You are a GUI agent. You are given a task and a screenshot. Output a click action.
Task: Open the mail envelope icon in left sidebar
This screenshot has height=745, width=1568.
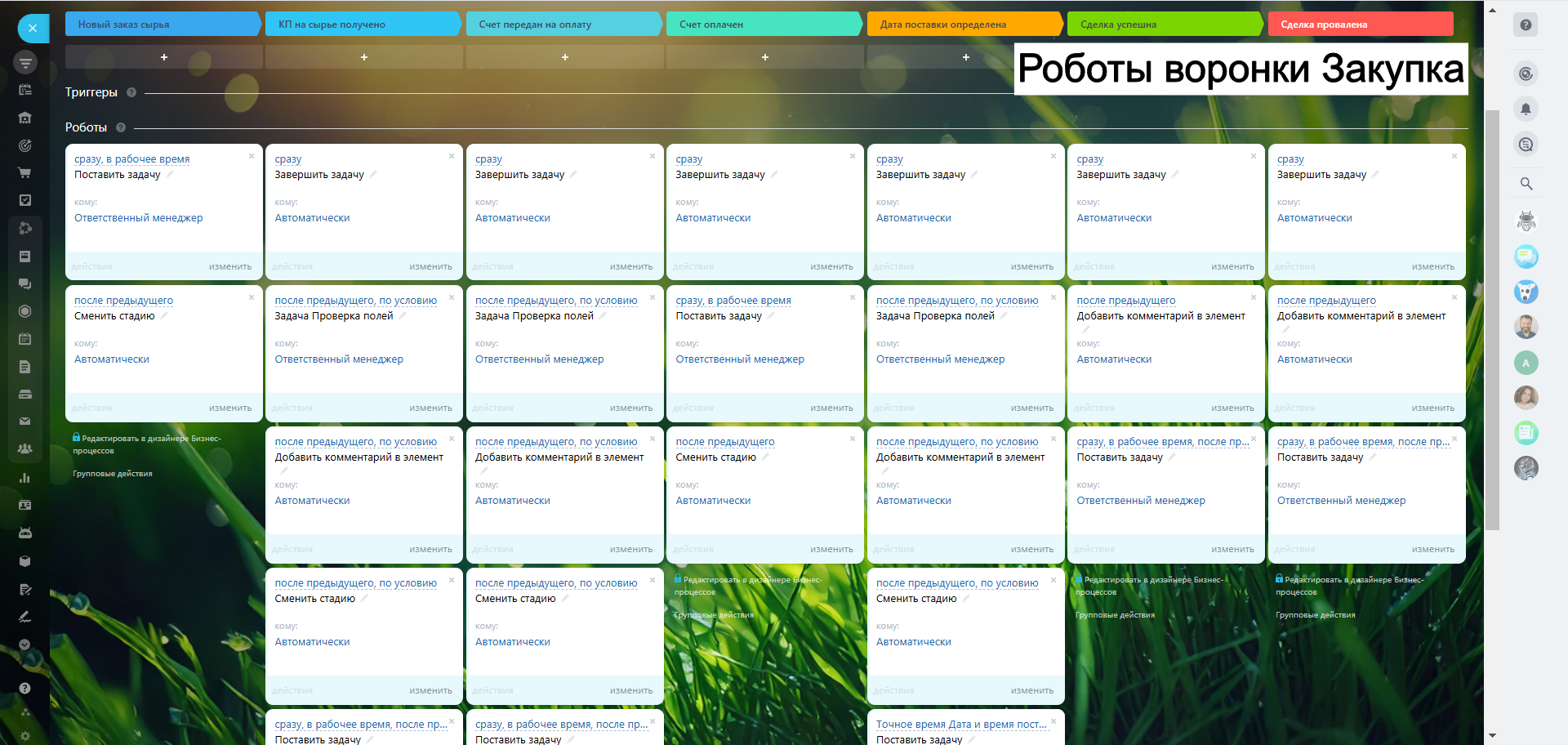click(25, 422)
